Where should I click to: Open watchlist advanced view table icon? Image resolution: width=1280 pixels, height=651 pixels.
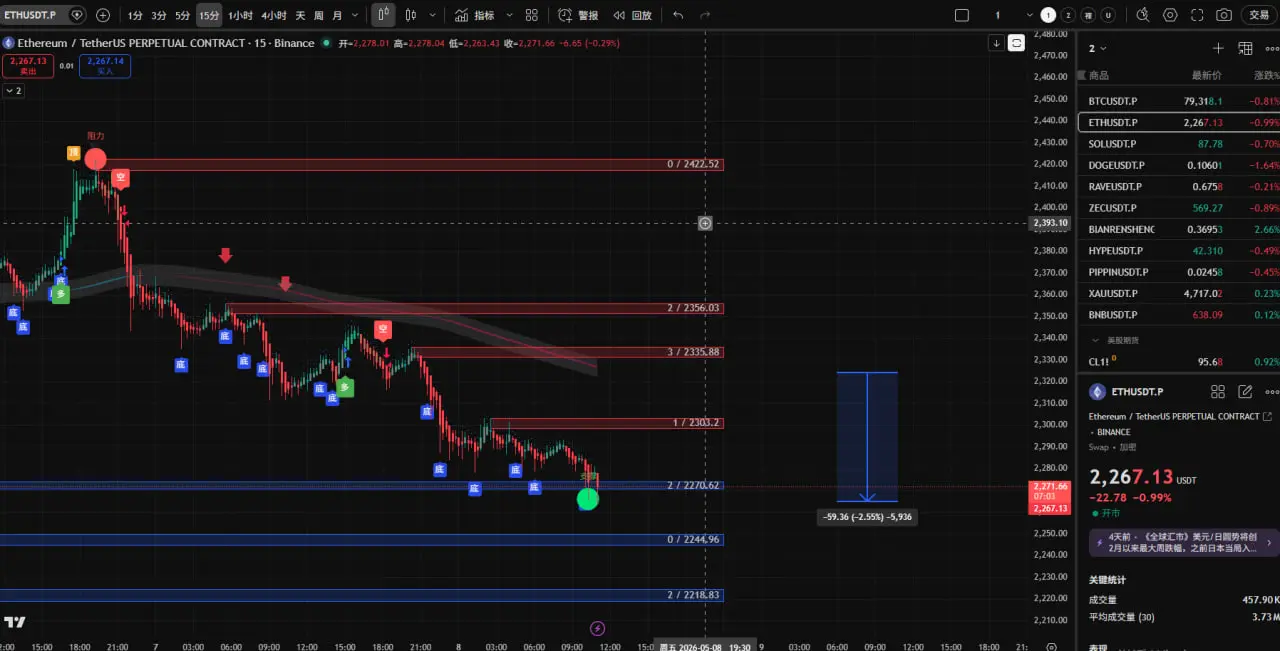1245,48
